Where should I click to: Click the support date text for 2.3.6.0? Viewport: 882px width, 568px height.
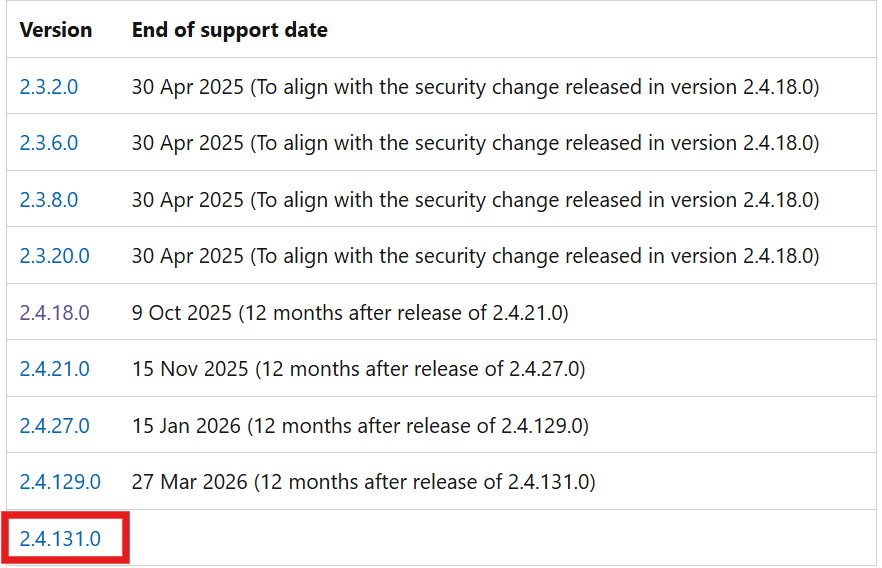tap(475, 143)
